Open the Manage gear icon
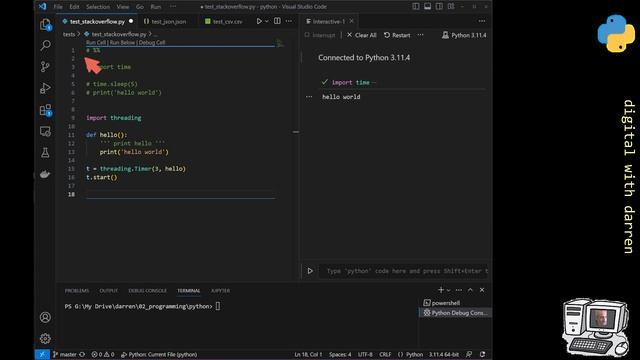Viewport: 640px width, 360px height. pos(45,338)
